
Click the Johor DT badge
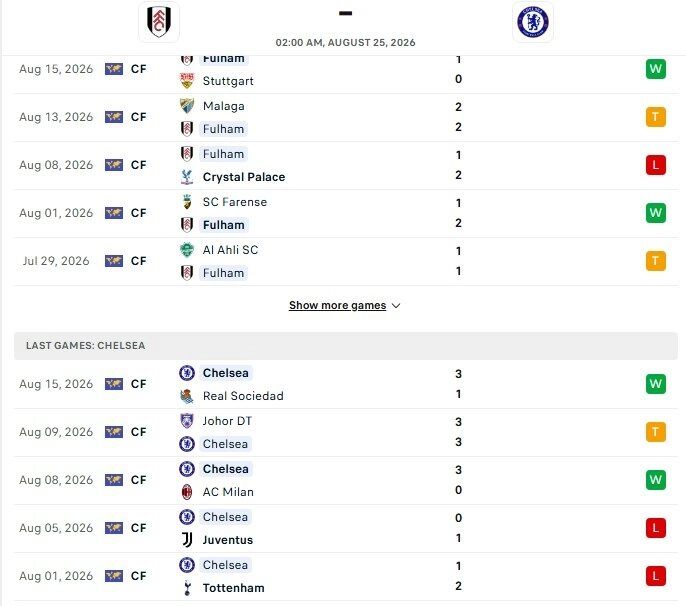tap(187, 421)
